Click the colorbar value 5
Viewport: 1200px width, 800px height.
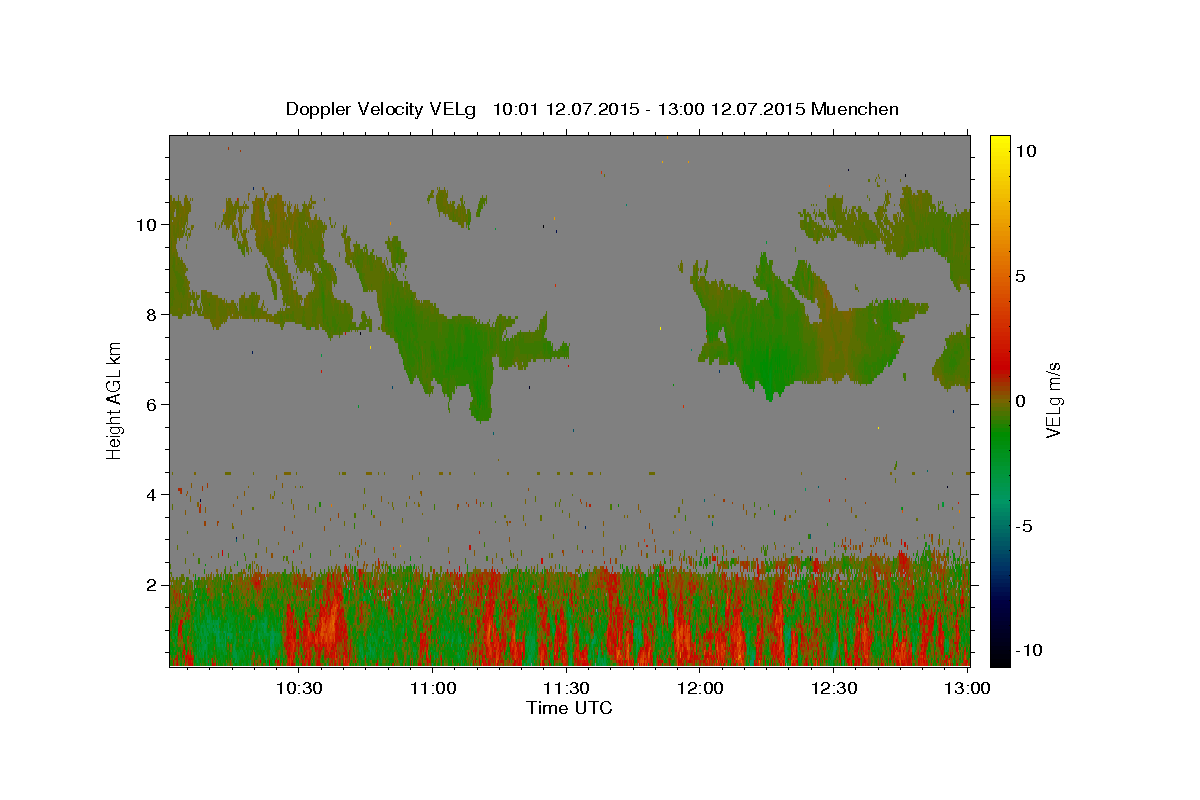click(1020, 276)
